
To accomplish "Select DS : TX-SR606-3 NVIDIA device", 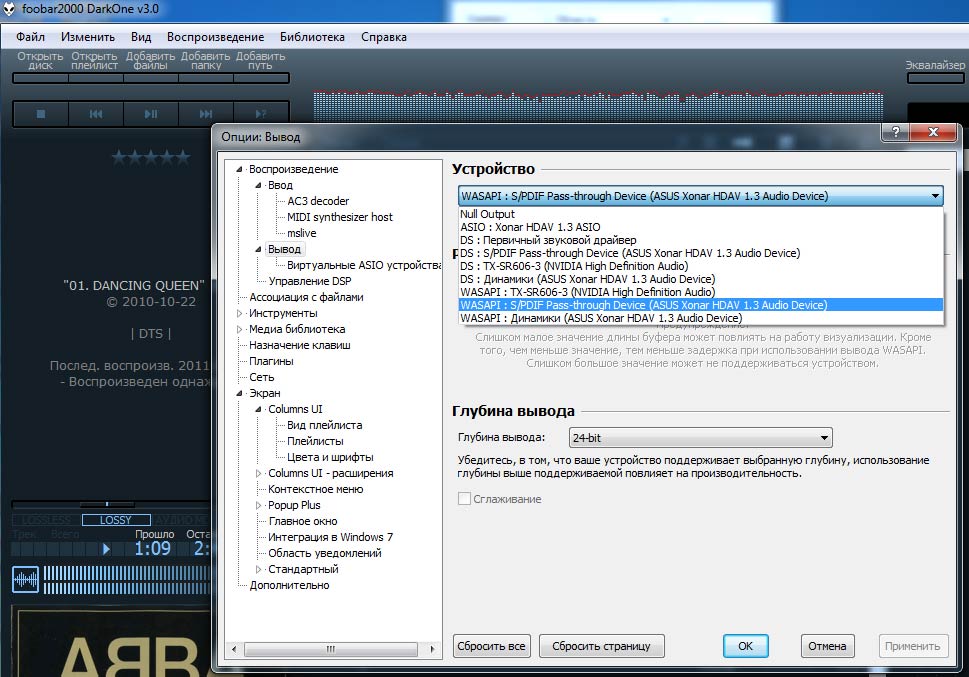I will [x=701, y=266].
